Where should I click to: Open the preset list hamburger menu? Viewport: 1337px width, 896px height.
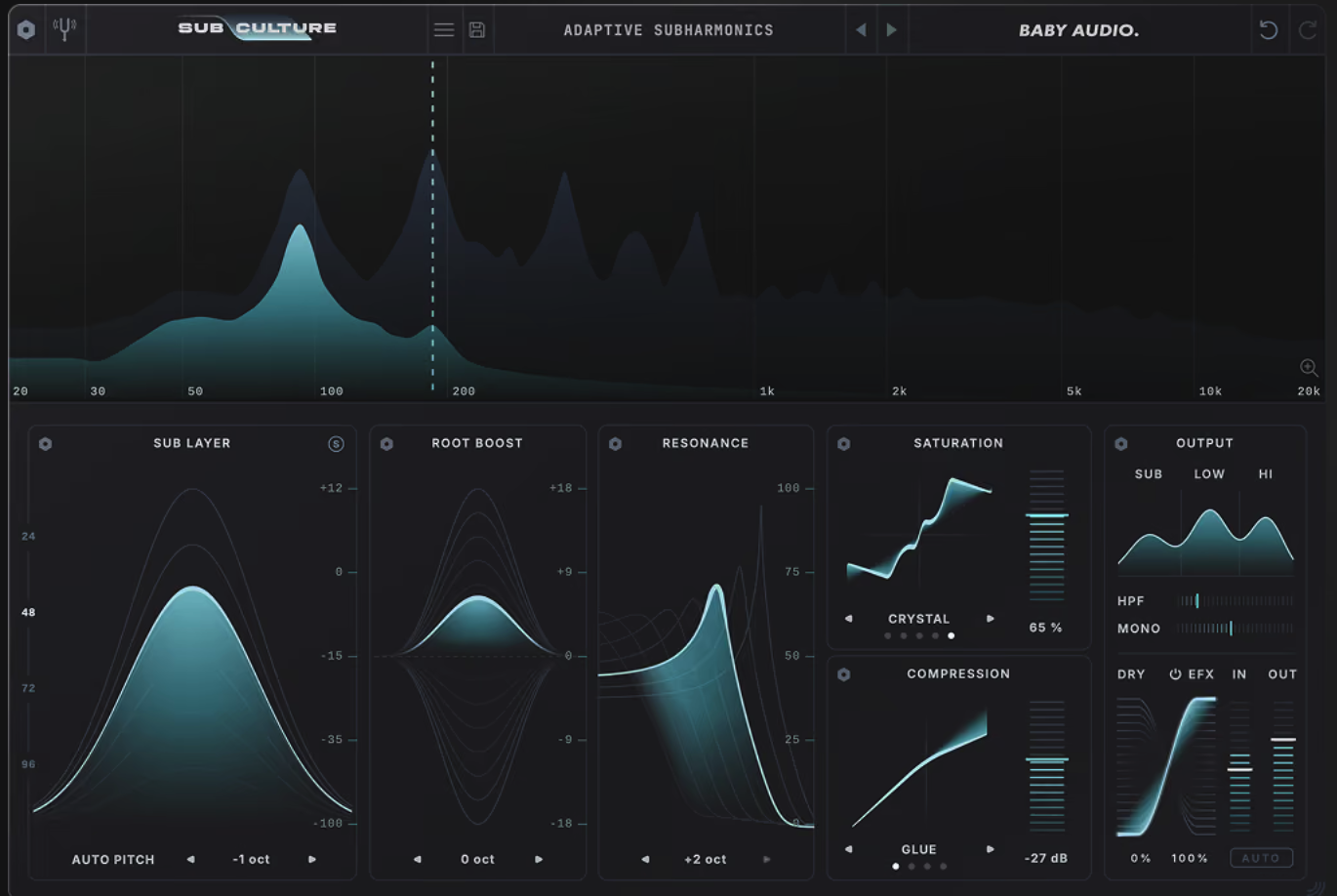pyautogui.click(x=444, y=30)
